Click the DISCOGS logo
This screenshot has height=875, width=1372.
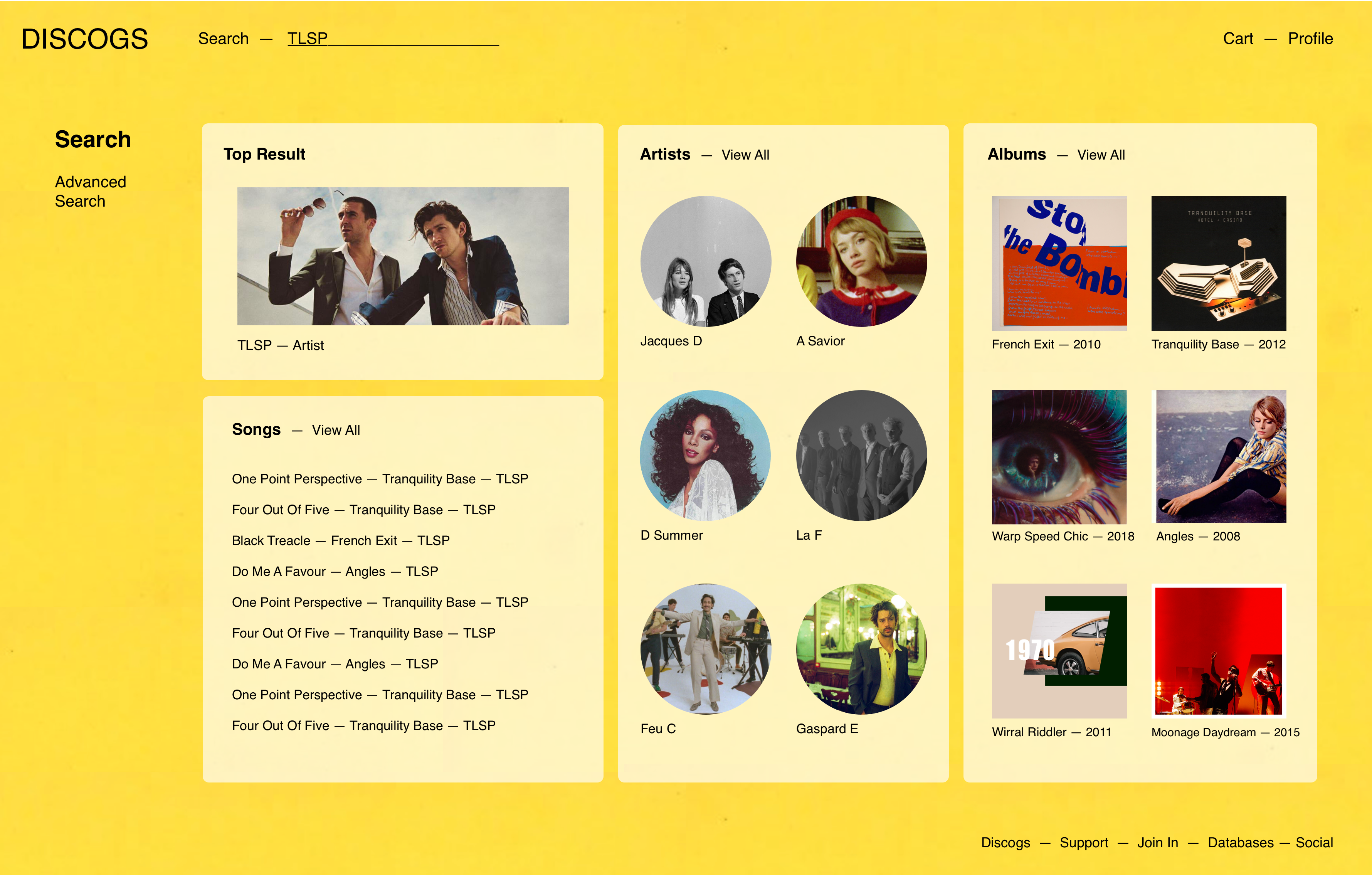click(x=84, y=39)
